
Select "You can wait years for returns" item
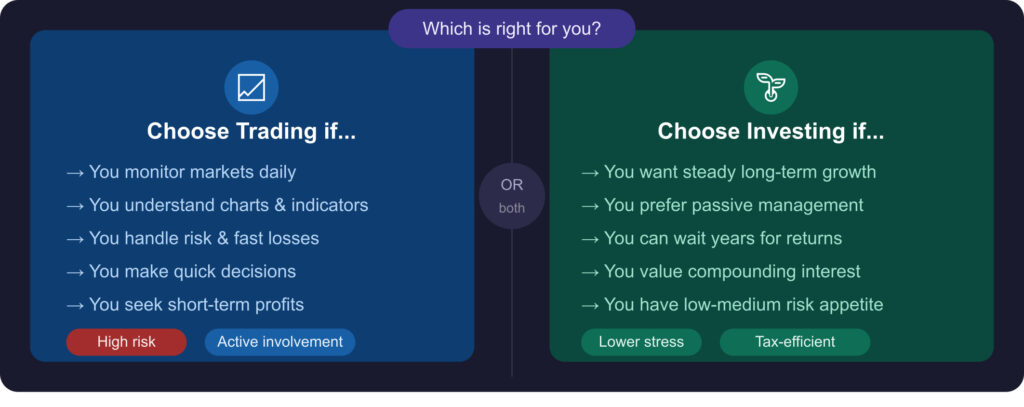pyautogui.click(x=710, y=238)
